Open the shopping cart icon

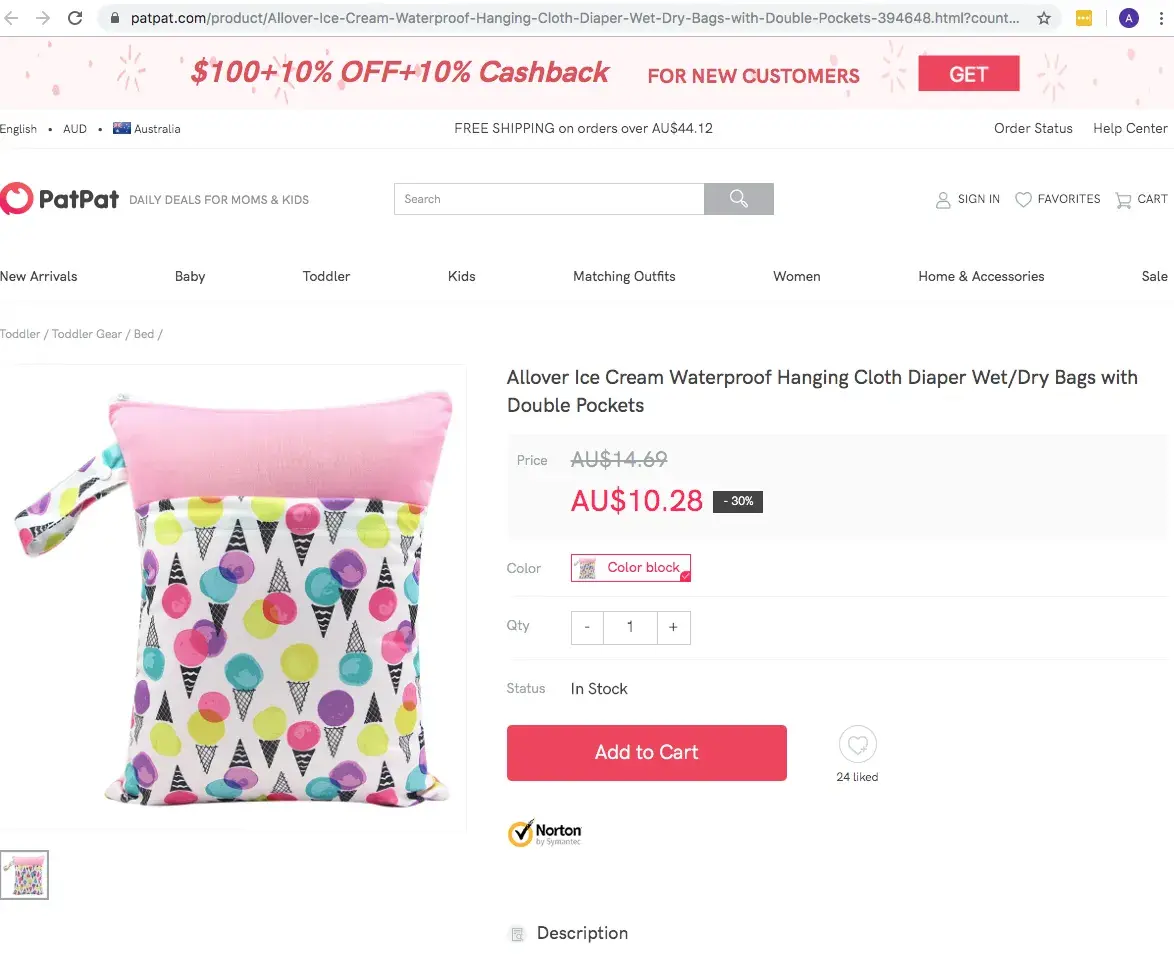coord(1123,200)
